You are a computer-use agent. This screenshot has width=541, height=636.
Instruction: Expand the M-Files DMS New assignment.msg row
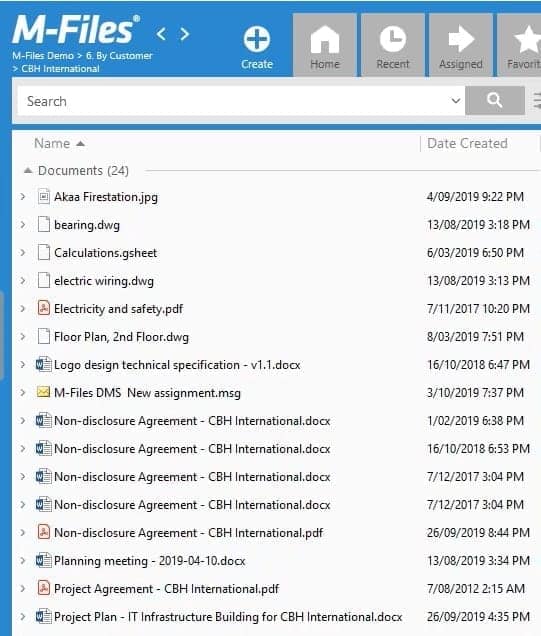(x=23, y=393)
